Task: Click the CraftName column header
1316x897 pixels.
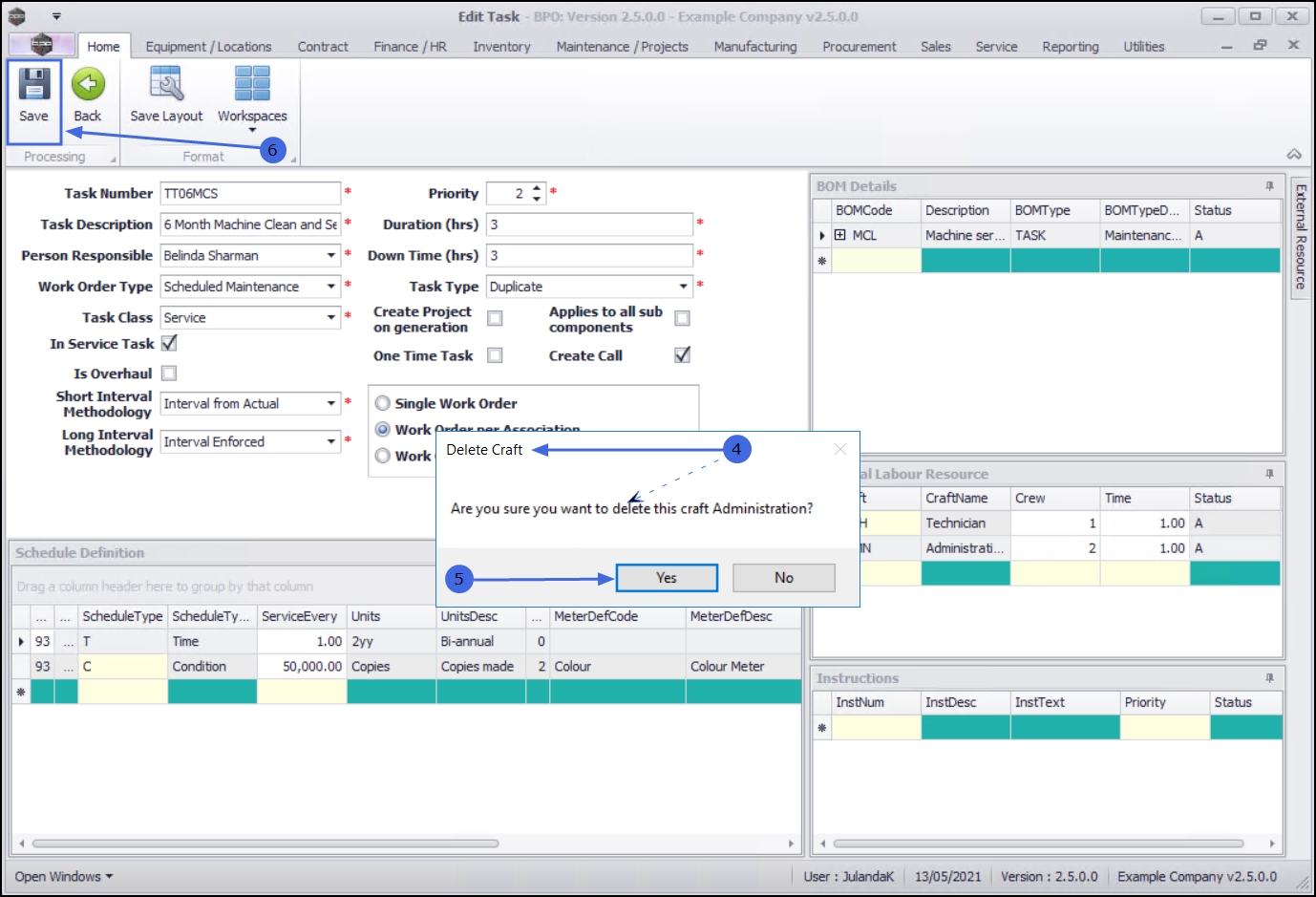Action: [x=966, y=498]
